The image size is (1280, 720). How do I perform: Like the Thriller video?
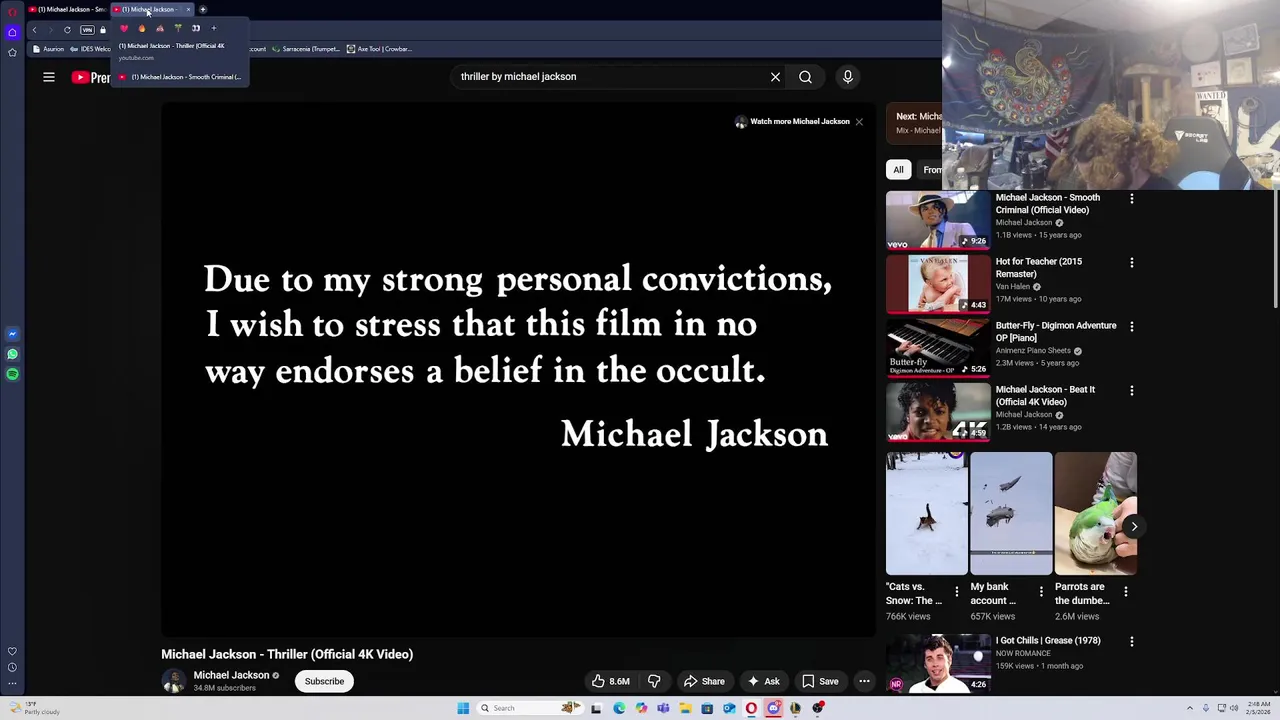pyautogui.click(x=610, y=681)
